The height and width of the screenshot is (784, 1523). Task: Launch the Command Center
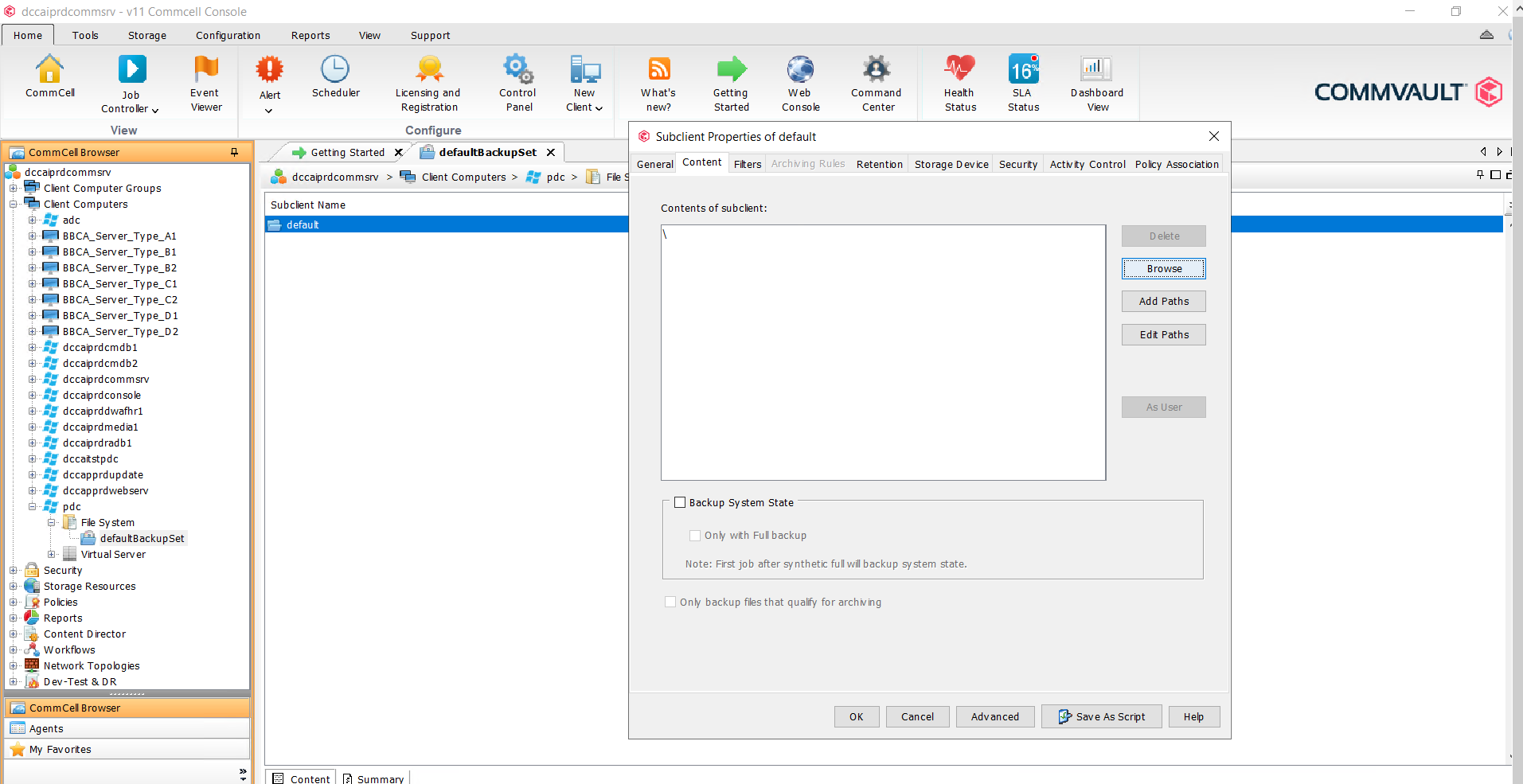[x=877, y=84]
